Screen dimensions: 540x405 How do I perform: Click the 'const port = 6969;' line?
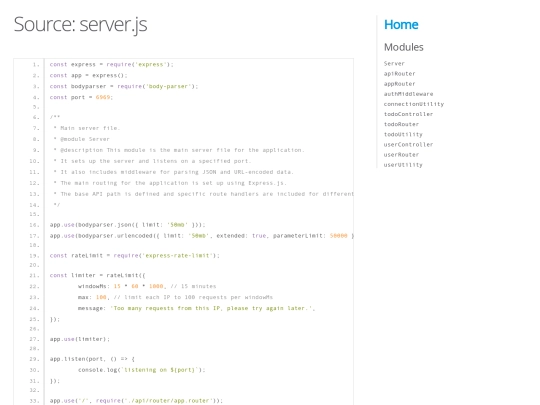tap(81, 97)
